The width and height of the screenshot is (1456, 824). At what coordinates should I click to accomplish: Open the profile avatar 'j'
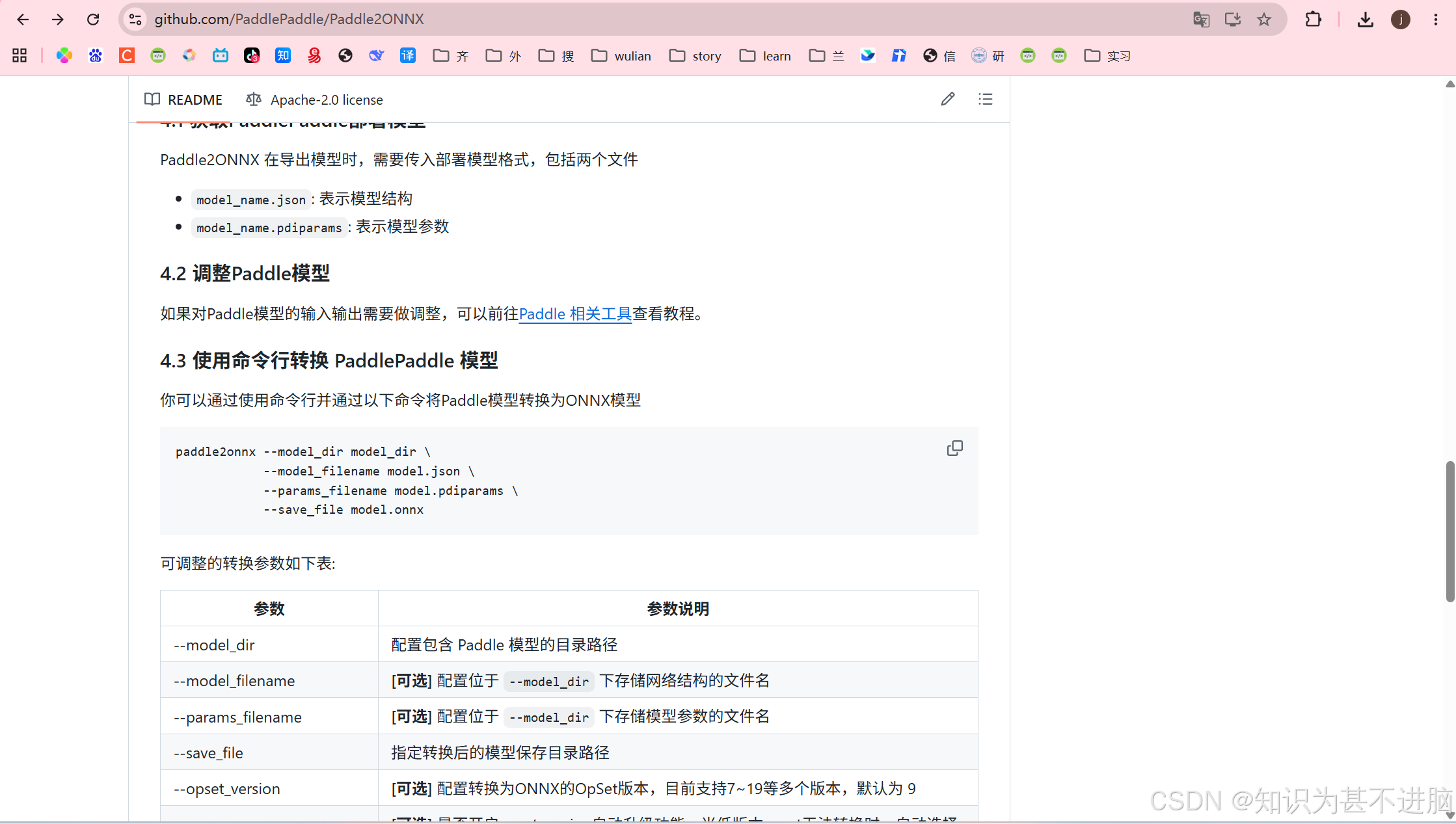pyautogui.click(x=1400, y=20)
